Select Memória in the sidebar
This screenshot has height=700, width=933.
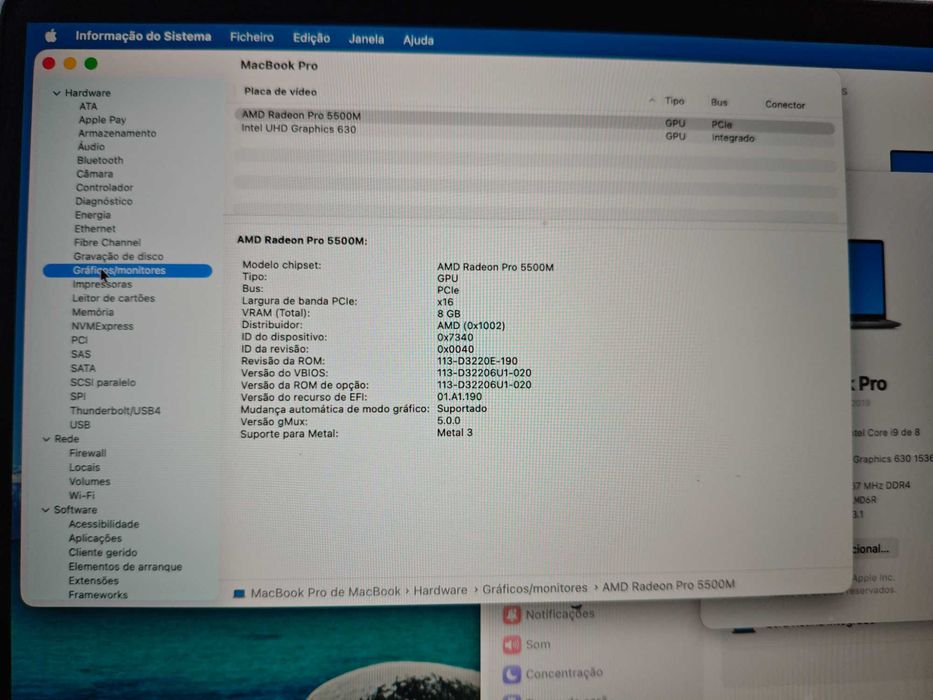(93, 312)
